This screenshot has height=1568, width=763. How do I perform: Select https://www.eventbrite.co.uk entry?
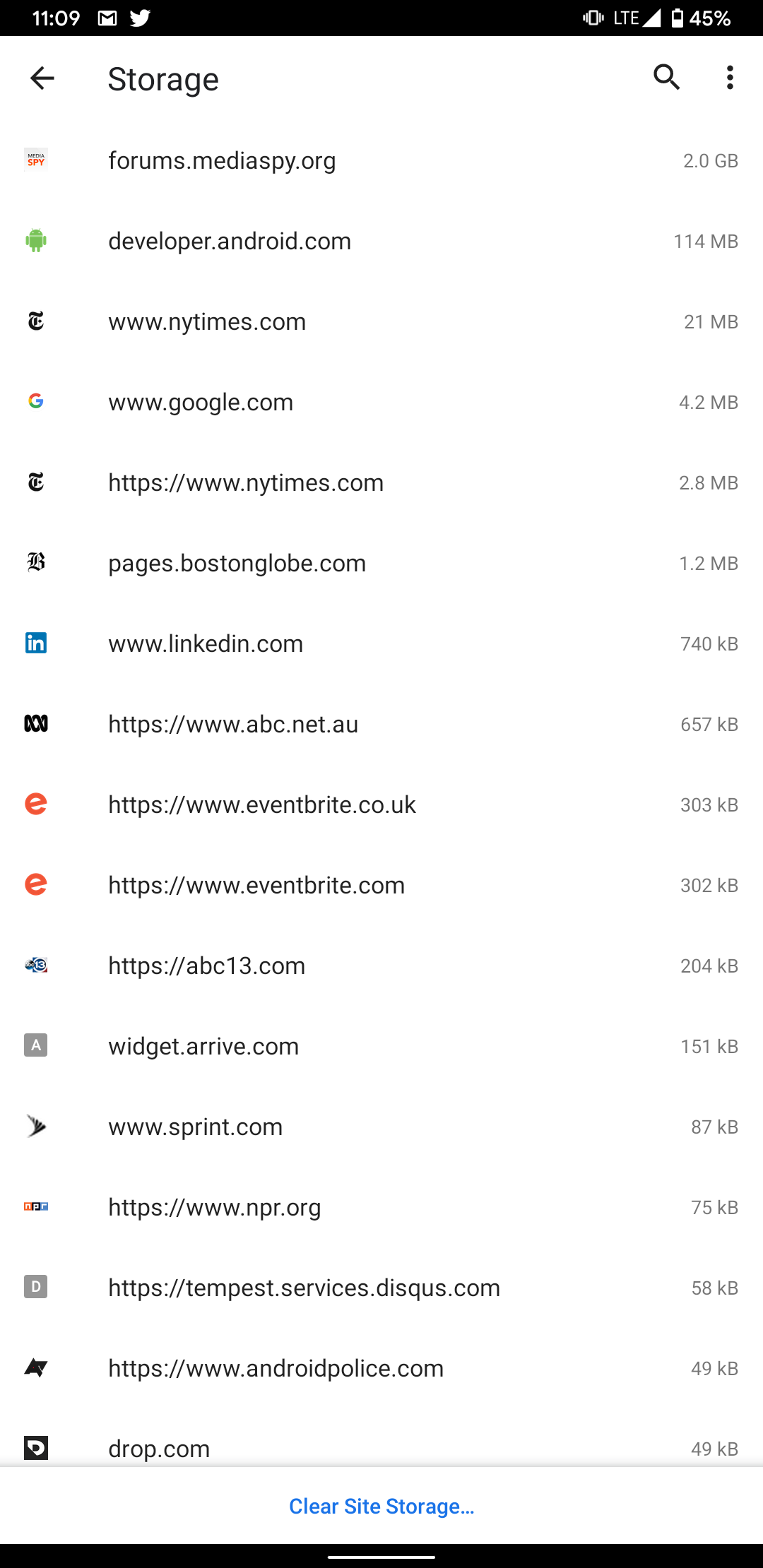(x=381, y=804)
